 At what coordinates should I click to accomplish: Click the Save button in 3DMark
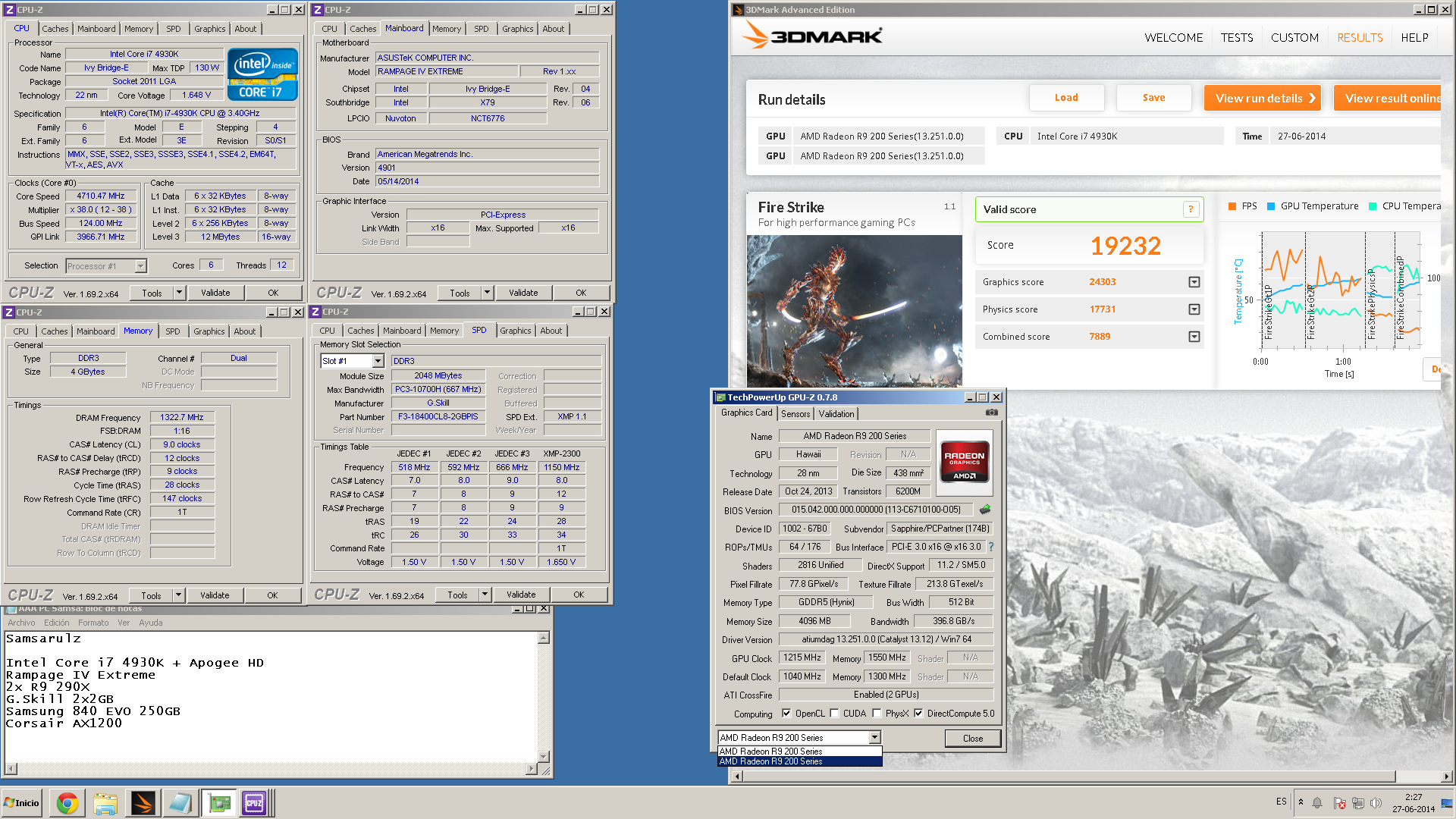click(1154, 98)
